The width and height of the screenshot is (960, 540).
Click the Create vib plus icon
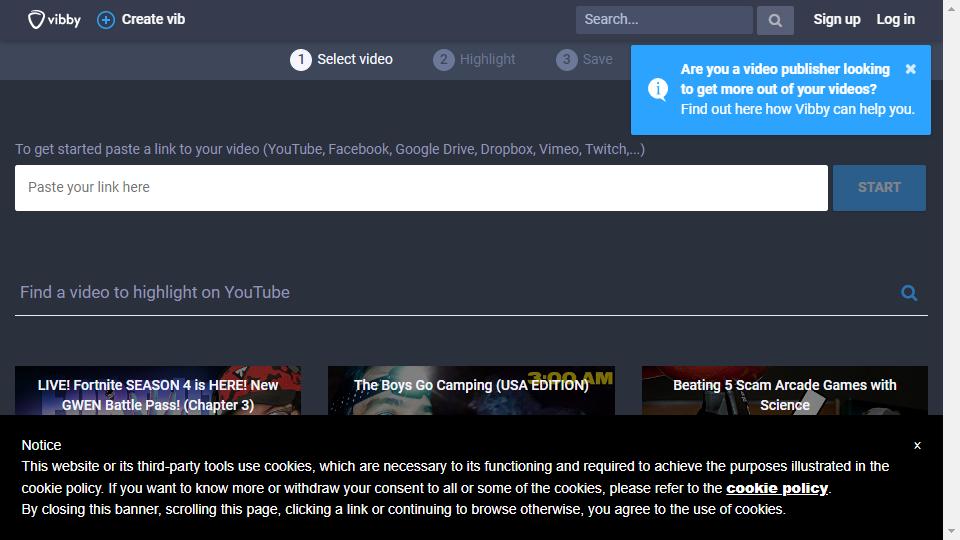pyautogui.click(x=106, y=20)
